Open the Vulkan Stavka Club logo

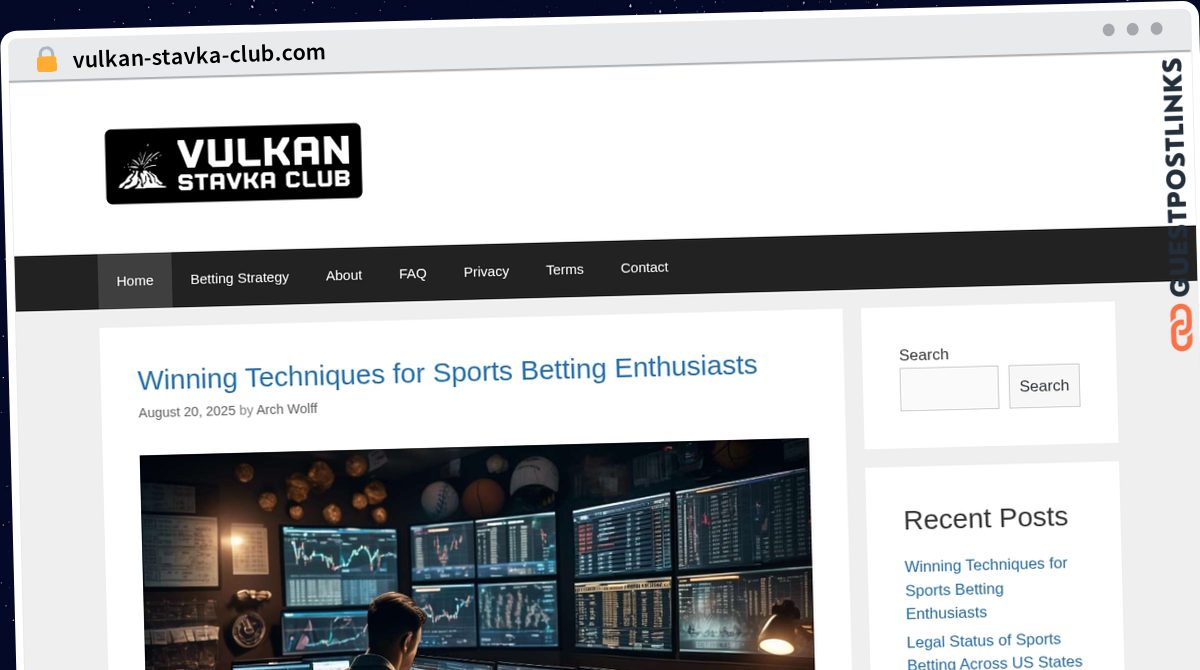coord(233,164)
